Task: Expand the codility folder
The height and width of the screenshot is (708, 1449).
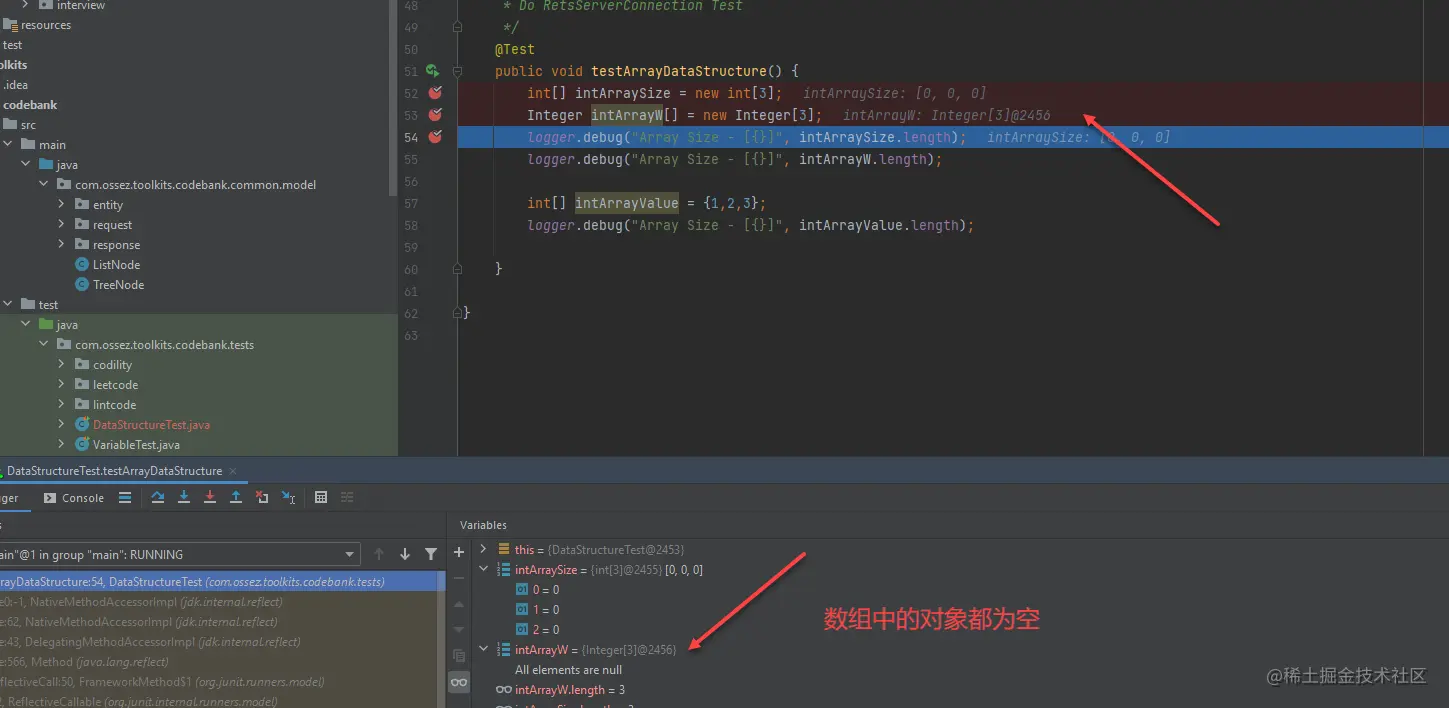Action: (62, 365)
